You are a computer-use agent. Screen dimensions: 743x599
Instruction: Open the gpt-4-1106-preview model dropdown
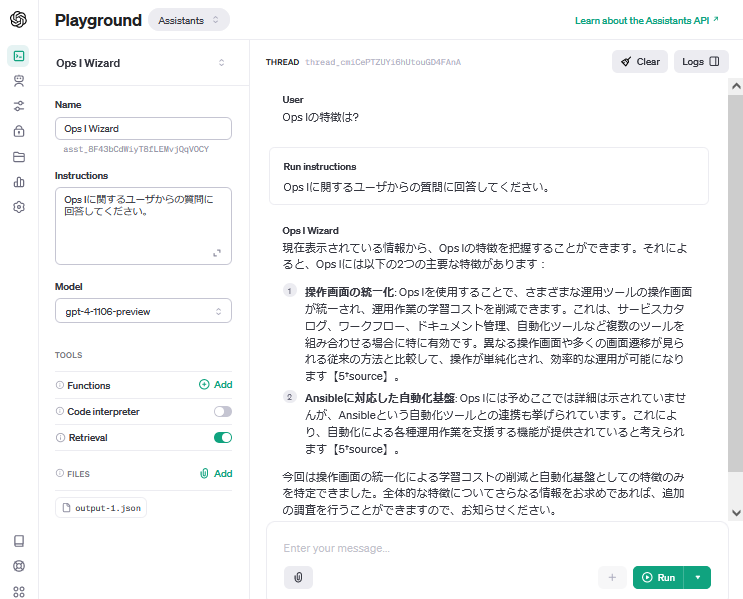pyautogui.click(x=143, y=311)
